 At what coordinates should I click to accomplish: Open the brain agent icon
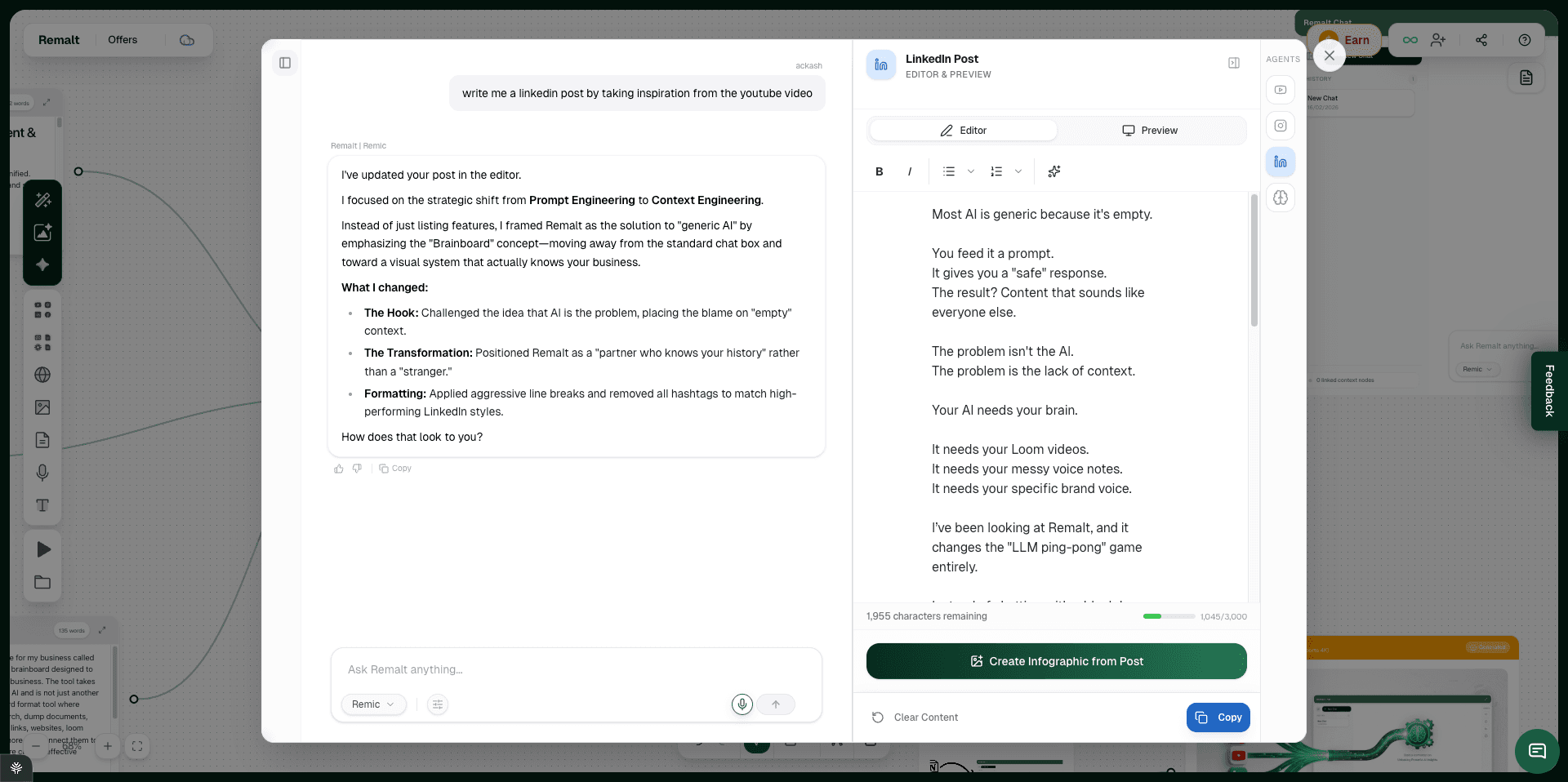(1280, 198)
